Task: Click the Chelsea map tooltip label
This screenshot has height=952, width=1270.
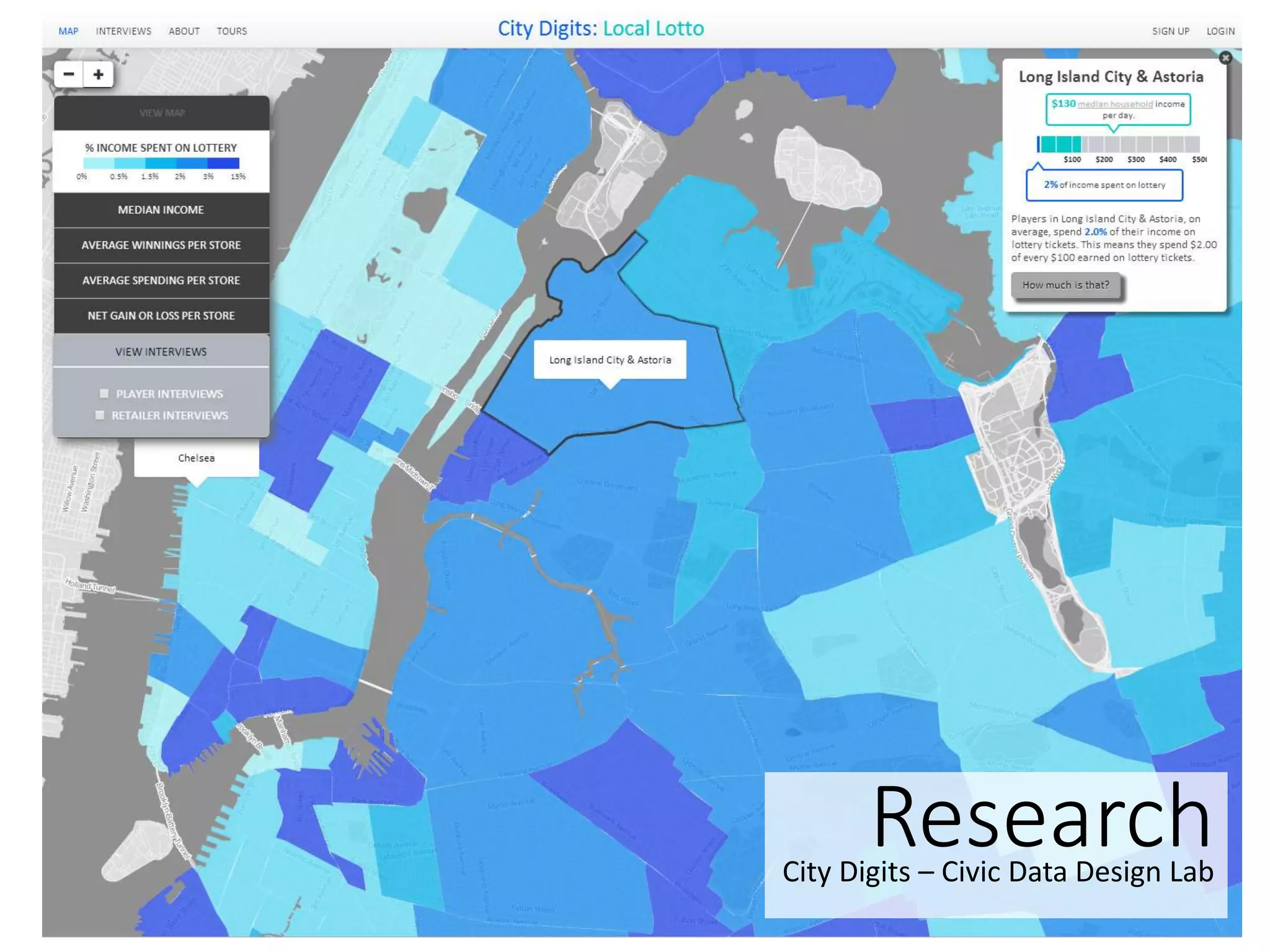Action: (x=197, y=458)
